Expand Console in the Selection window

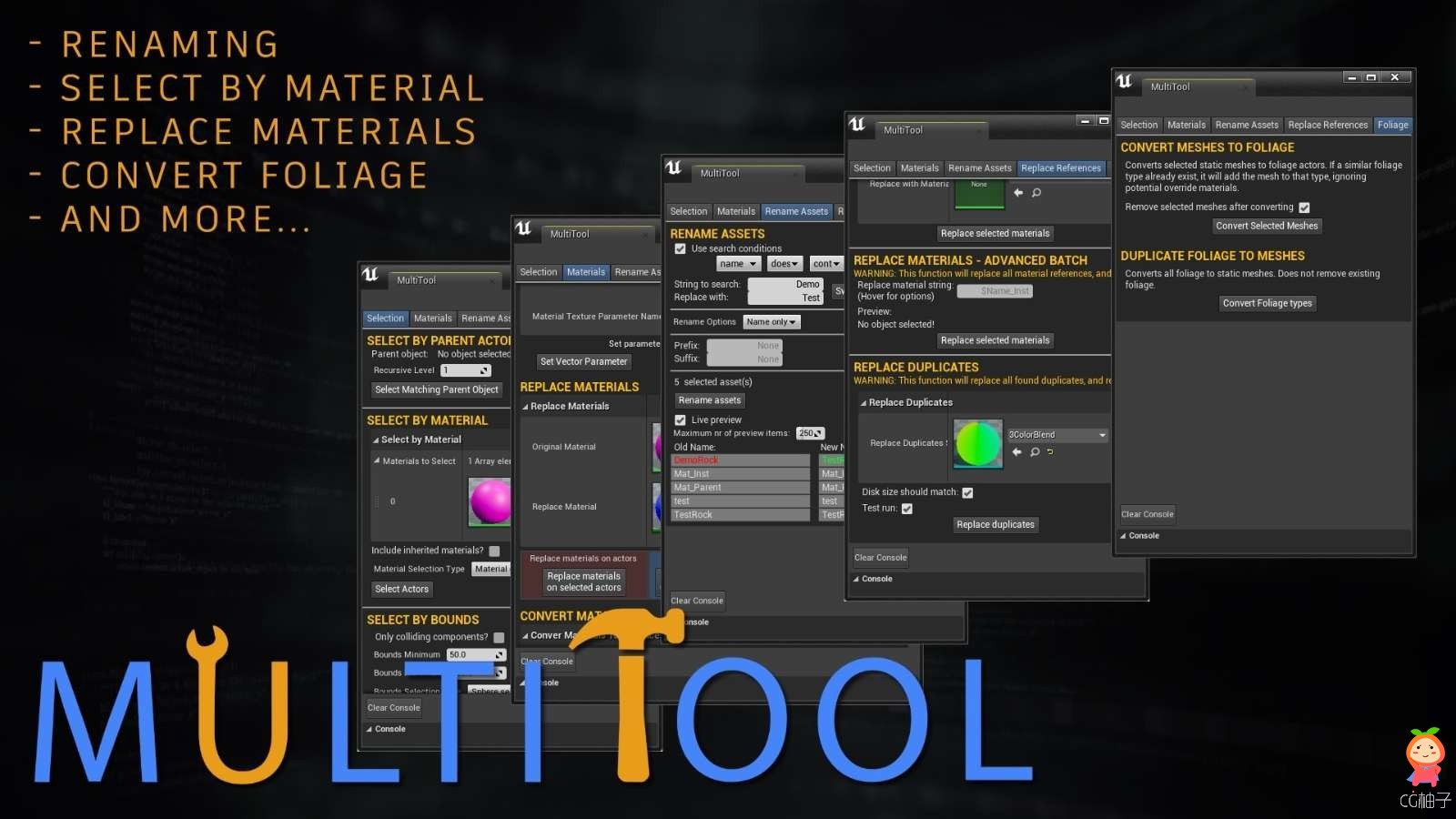pos(369,729)
